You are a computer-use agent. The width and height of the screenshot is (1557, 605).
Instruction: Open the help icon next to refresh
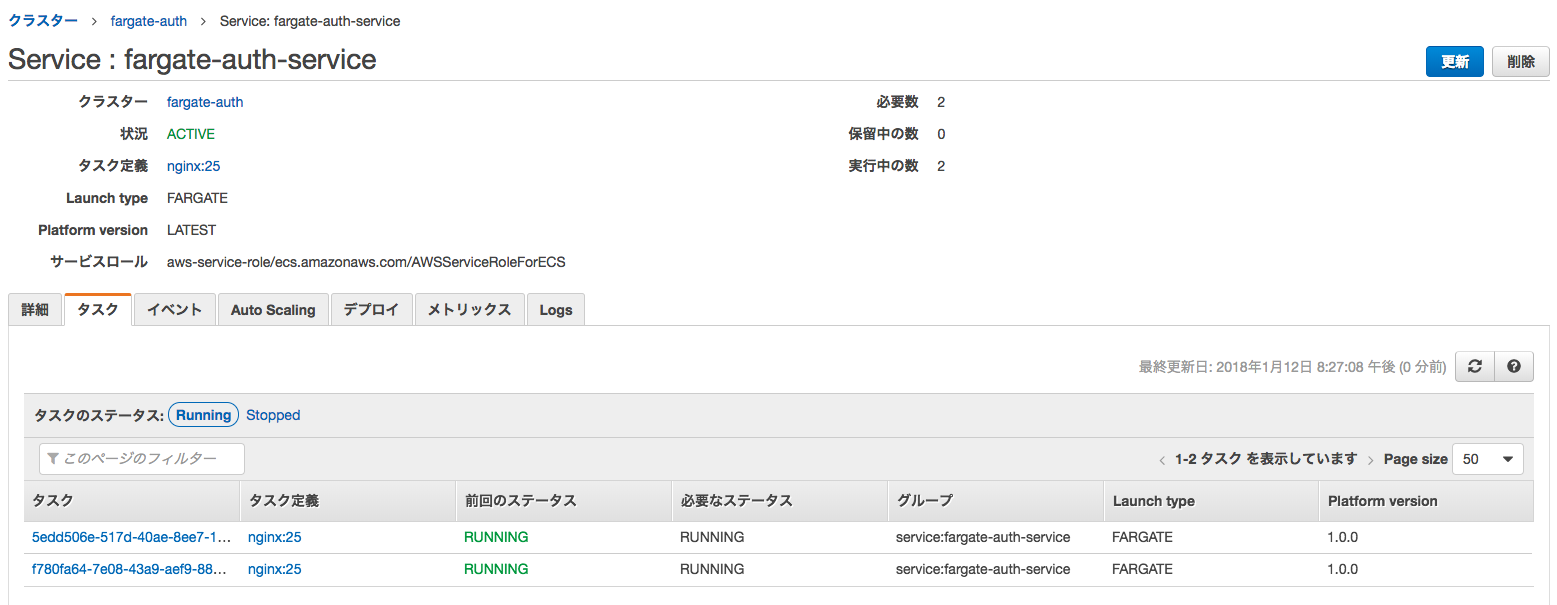(1513, 366)
